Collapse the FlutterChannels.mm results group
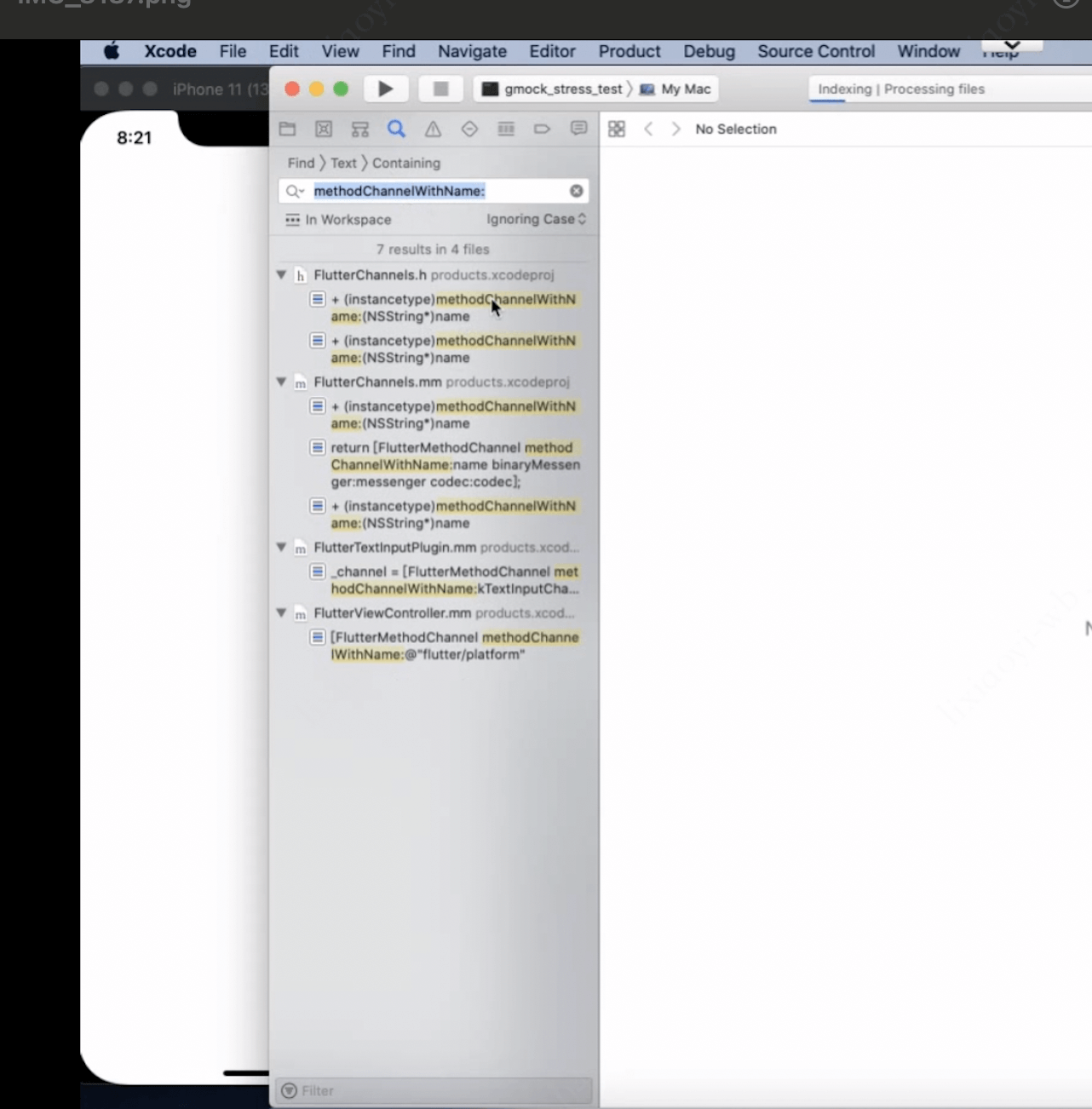 [281, 382]
